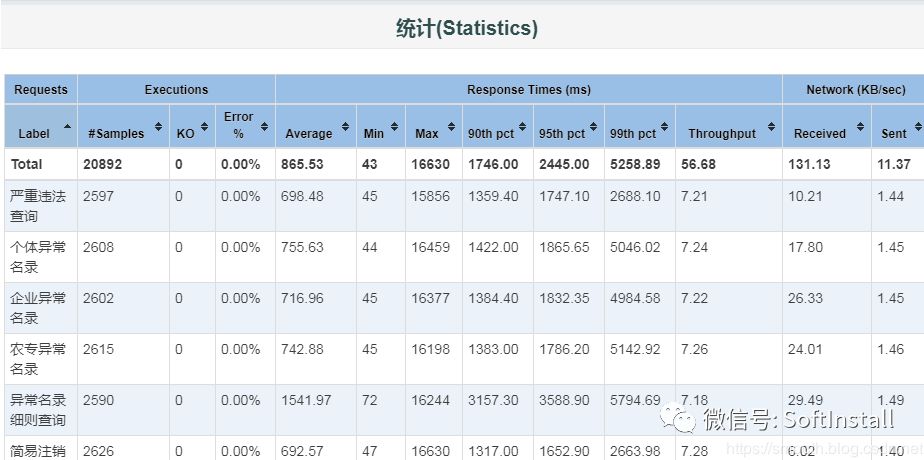
Task: Select min value 72
Action: click(369, 401)
